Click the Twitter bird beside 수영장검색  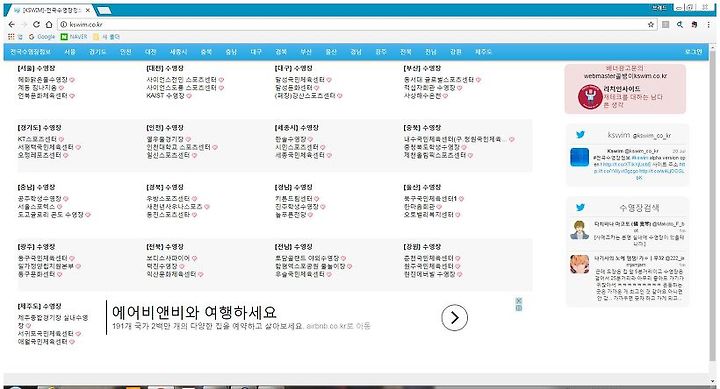[580, 208]
